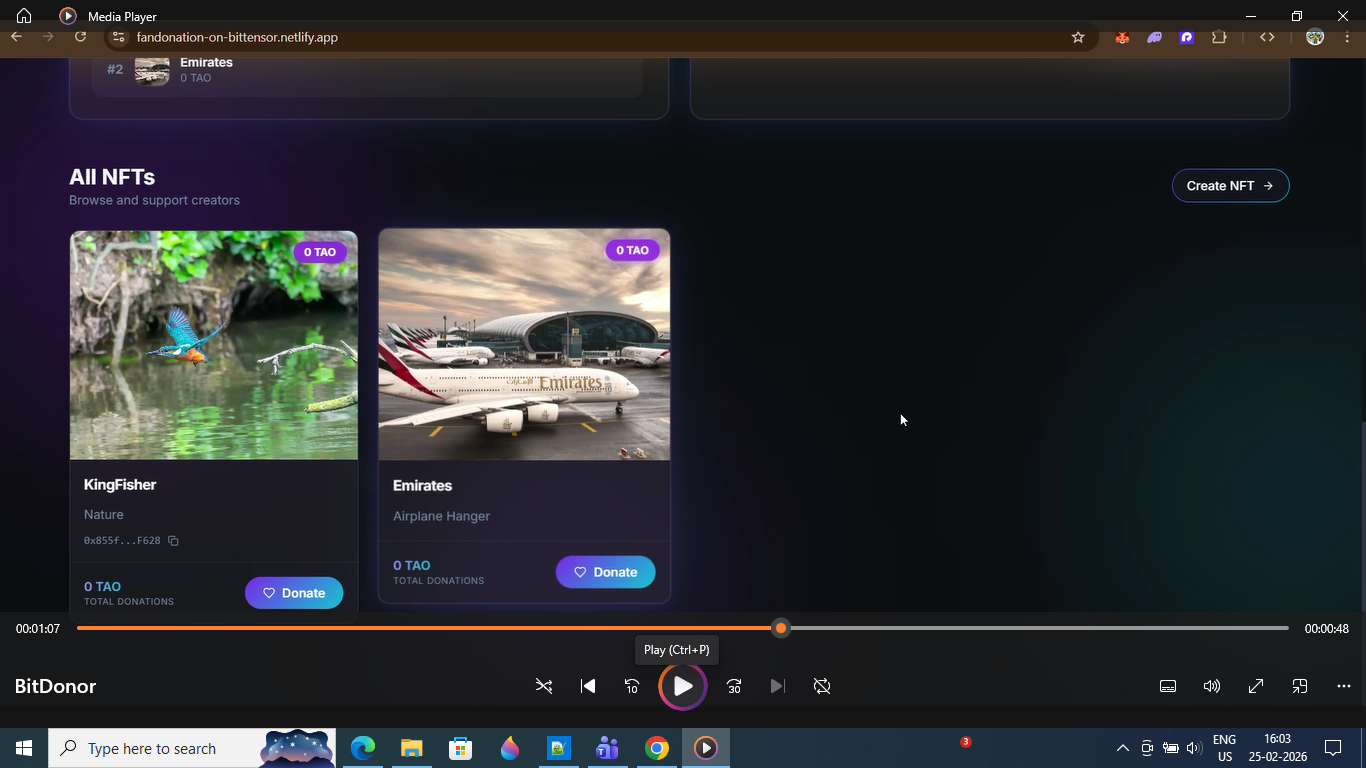1366x768 pixels.
Task: Skip forward 30 seconds
Action: (x=734, y=686)
